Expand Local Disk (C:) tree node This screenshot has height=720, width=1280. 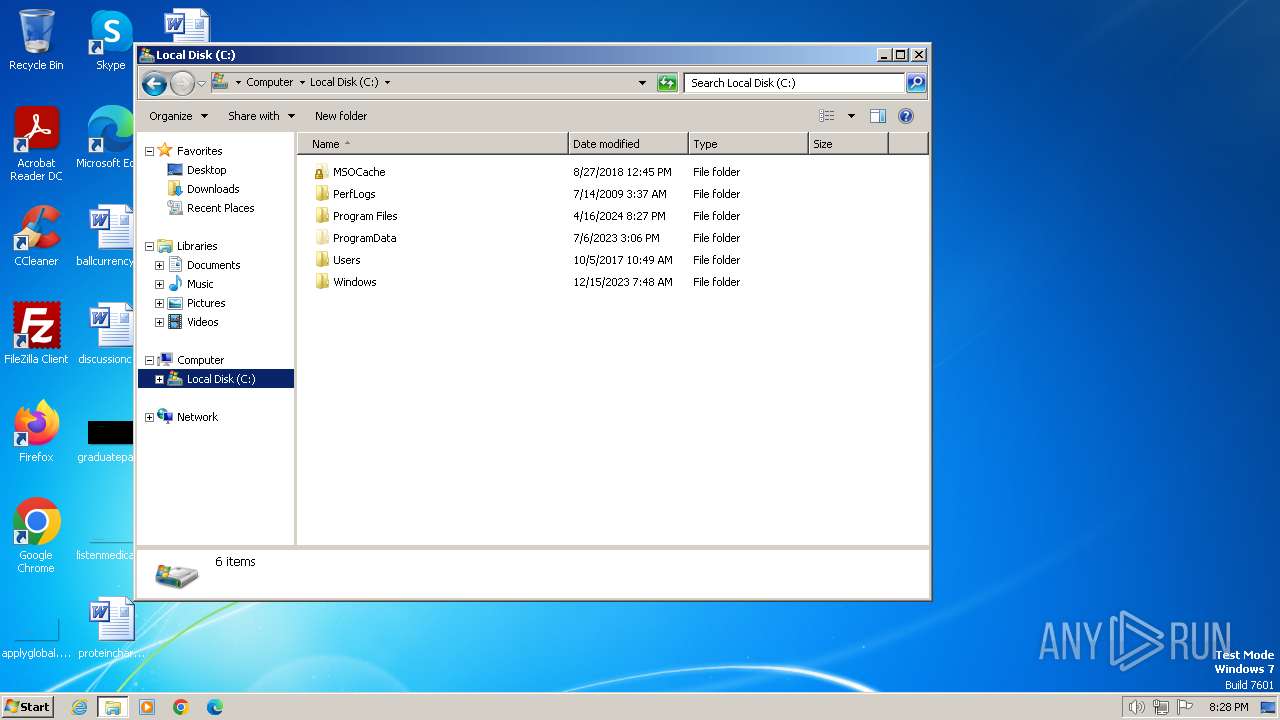click(159, 379)
